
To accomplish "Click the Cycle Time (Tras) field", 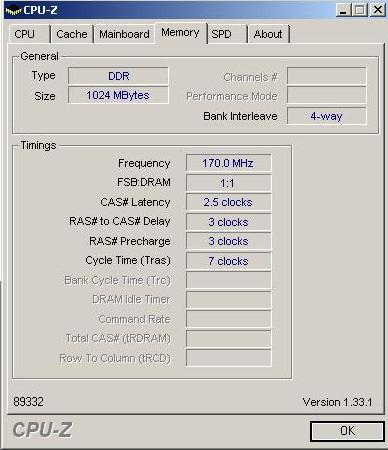I will (x=228, y=261).
